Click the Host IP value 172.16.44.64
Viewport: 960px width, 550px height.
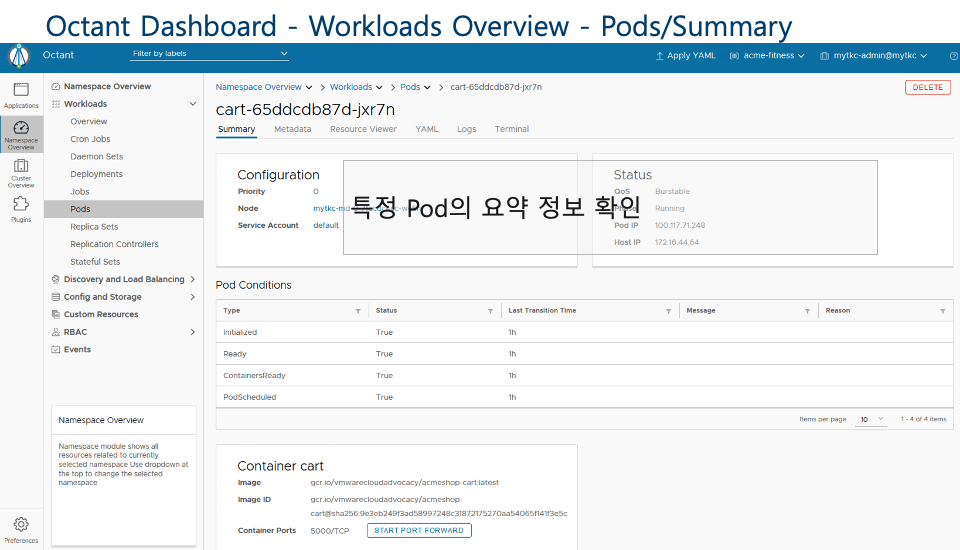click(677, 243)
